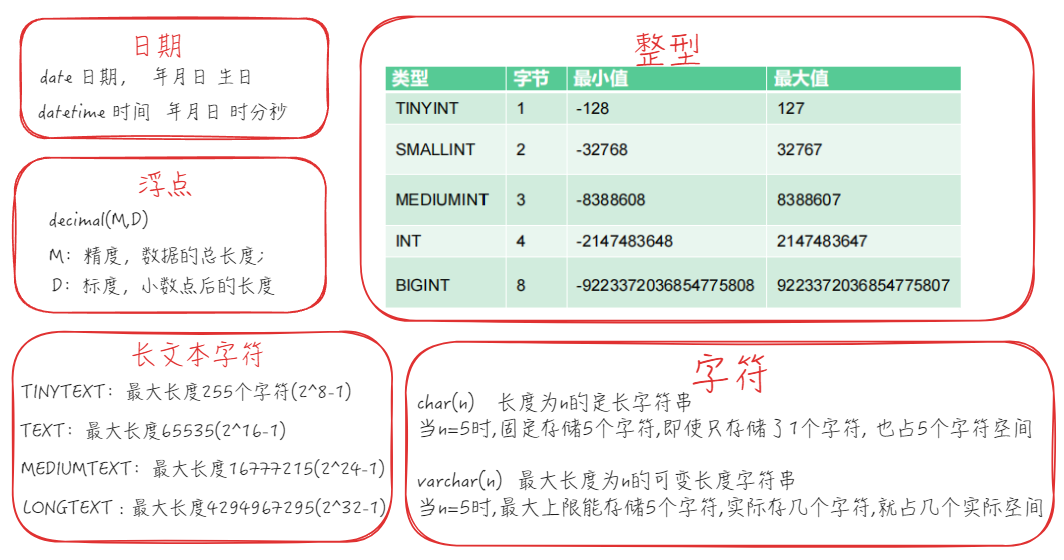Select the 'TEXT: 最大长度65535' line

[x=153, y=430]
